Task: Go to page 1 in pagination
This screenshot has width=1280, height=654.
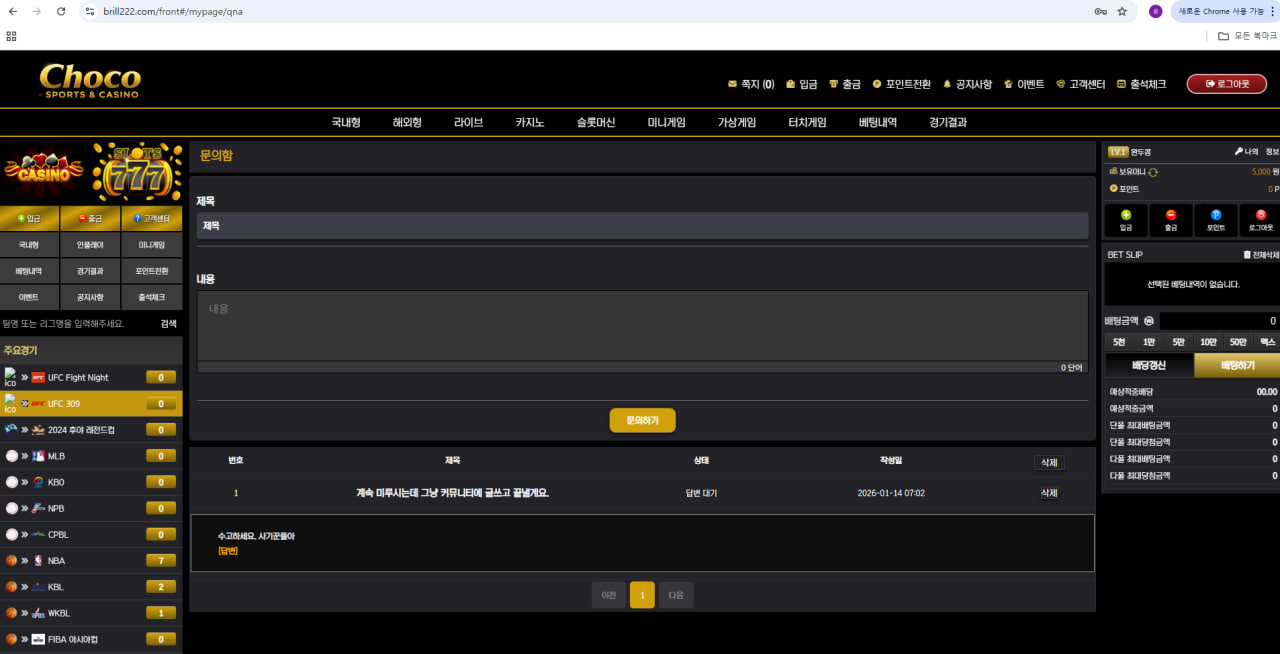Action: tap(642, 596)
